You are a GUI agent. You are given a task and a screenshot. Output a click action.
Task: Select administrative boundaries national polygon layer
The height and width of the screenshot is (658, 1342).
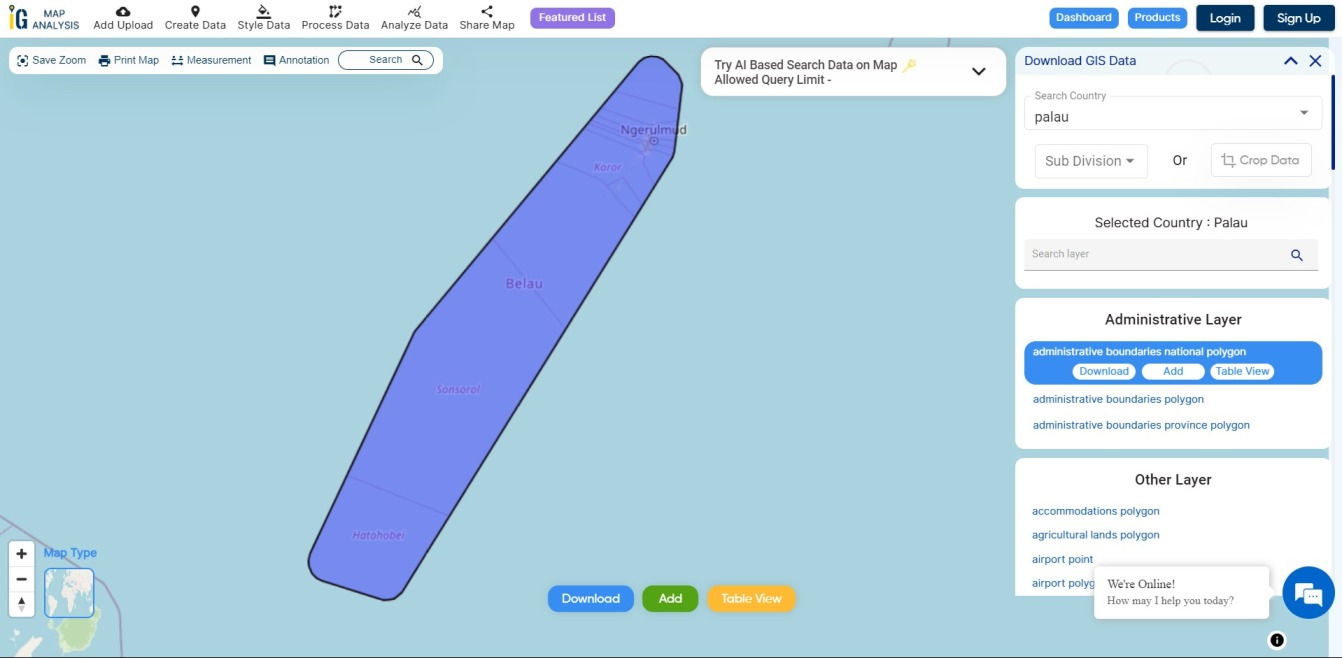[x=1139, y=352]
